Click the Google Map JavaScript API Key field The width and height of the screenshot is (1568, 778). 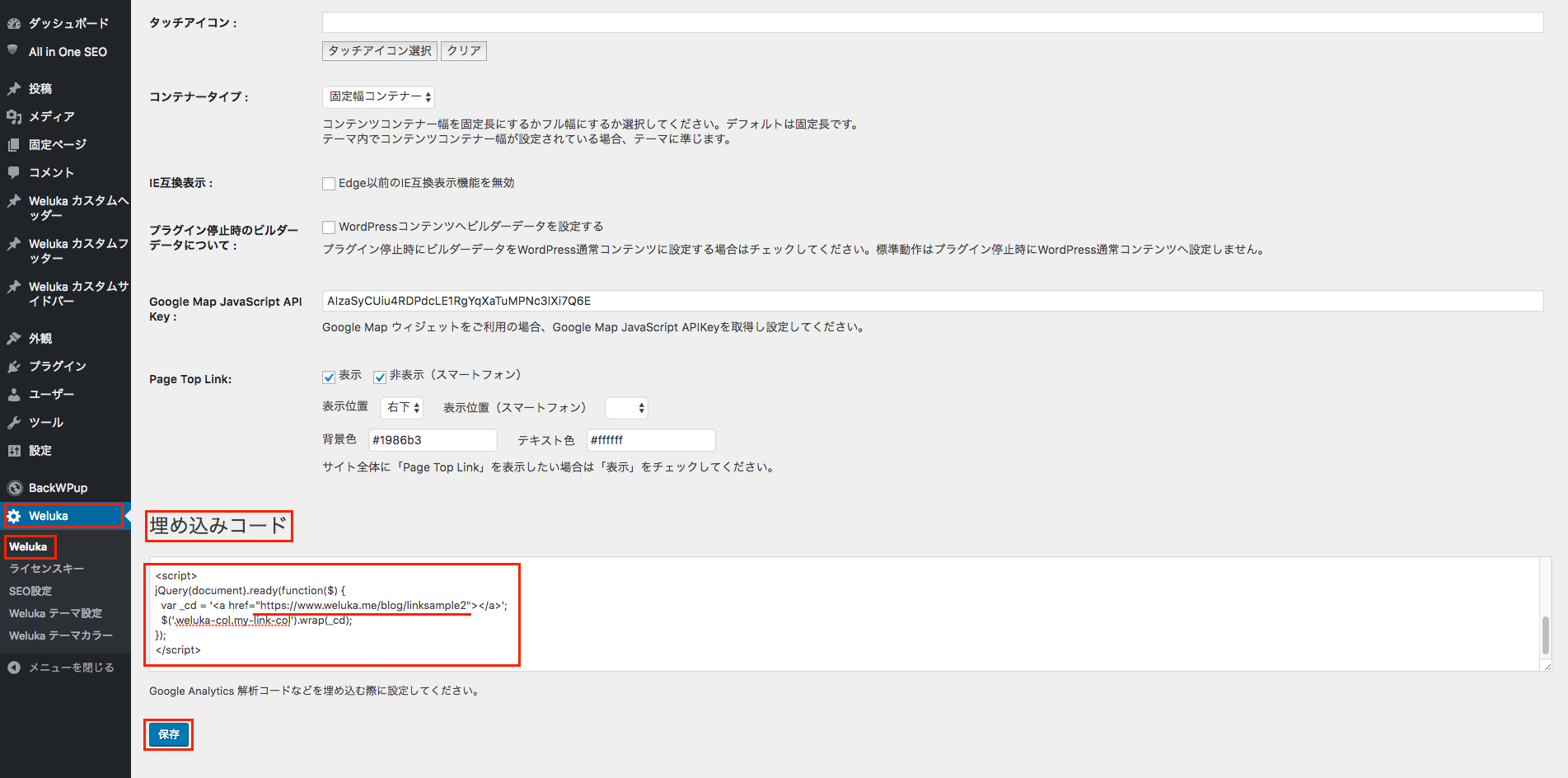click(933, 301)
